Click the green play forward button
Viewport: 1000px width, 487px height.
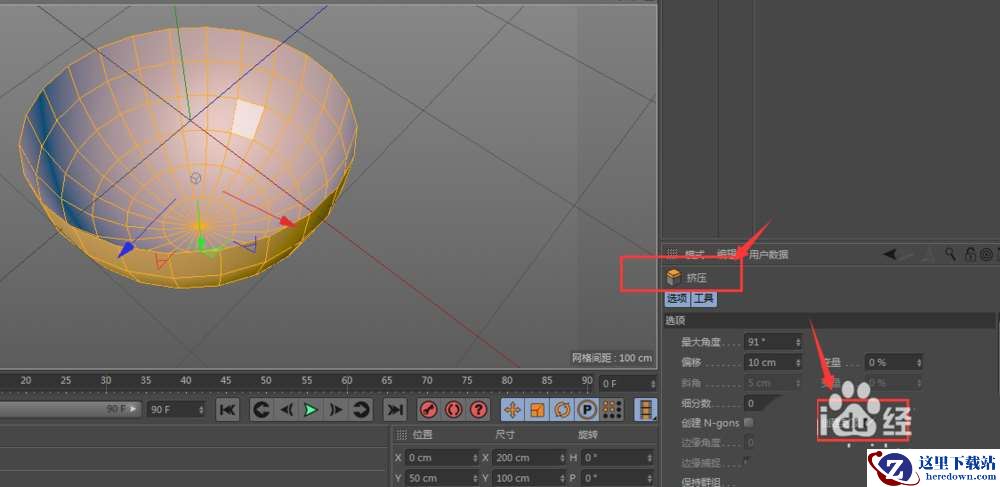click(x=310, y=410)
